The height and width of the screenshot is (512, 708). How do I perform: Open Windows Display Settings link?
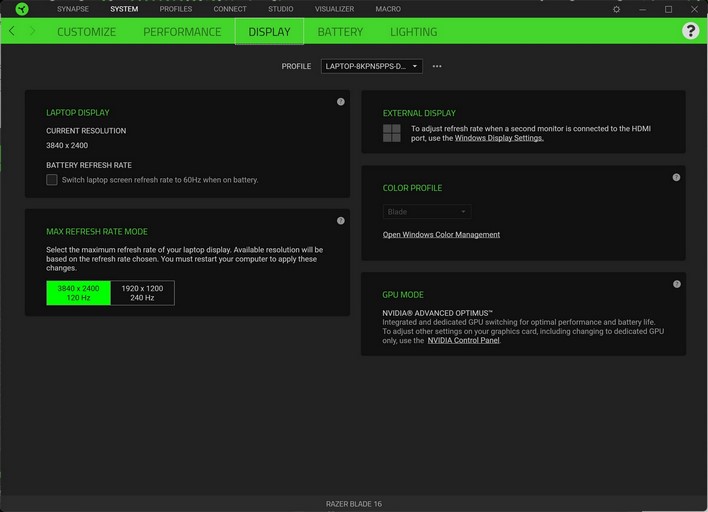[499, 138]
